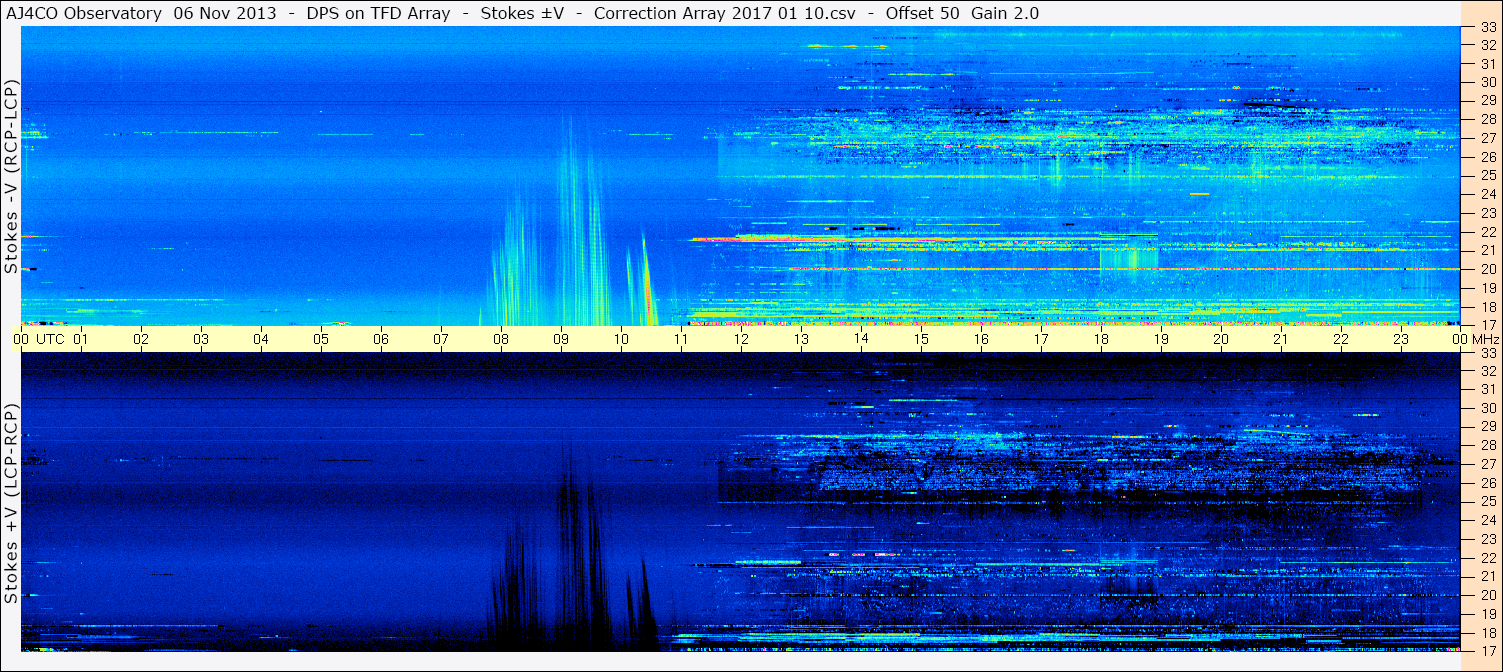Viewport: 1503px width, 672px height.
Task: Click the 15 hour marker on the UTC axis
Action: point(920,339)
